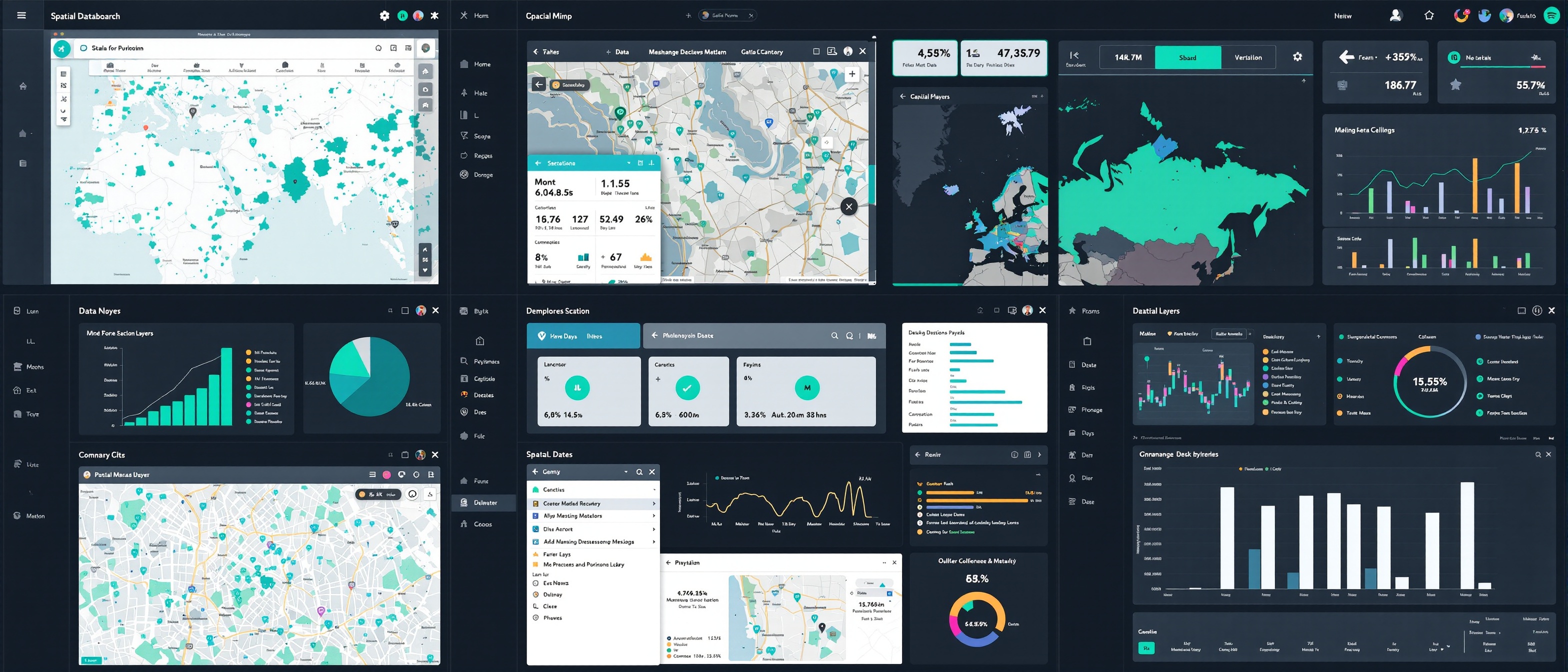This screenshot has height=672, width=1568.
Task: Open settings gear in Spatial Databoarch header
Action: pos(384,16)
